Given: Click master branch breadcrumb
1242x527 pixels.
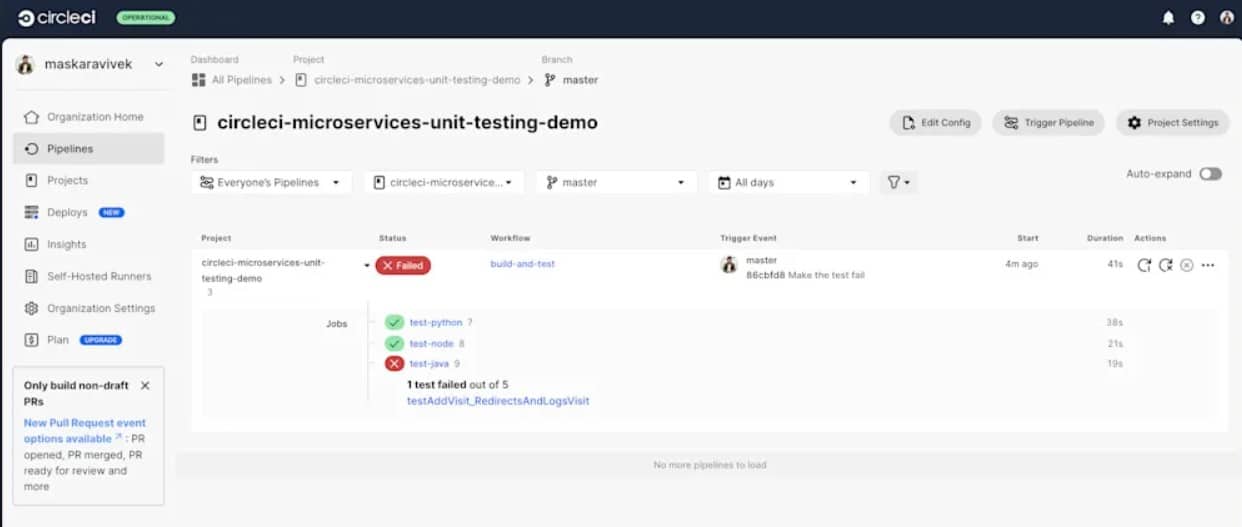Looking at the screenshot, I should (x=581, y=80).
